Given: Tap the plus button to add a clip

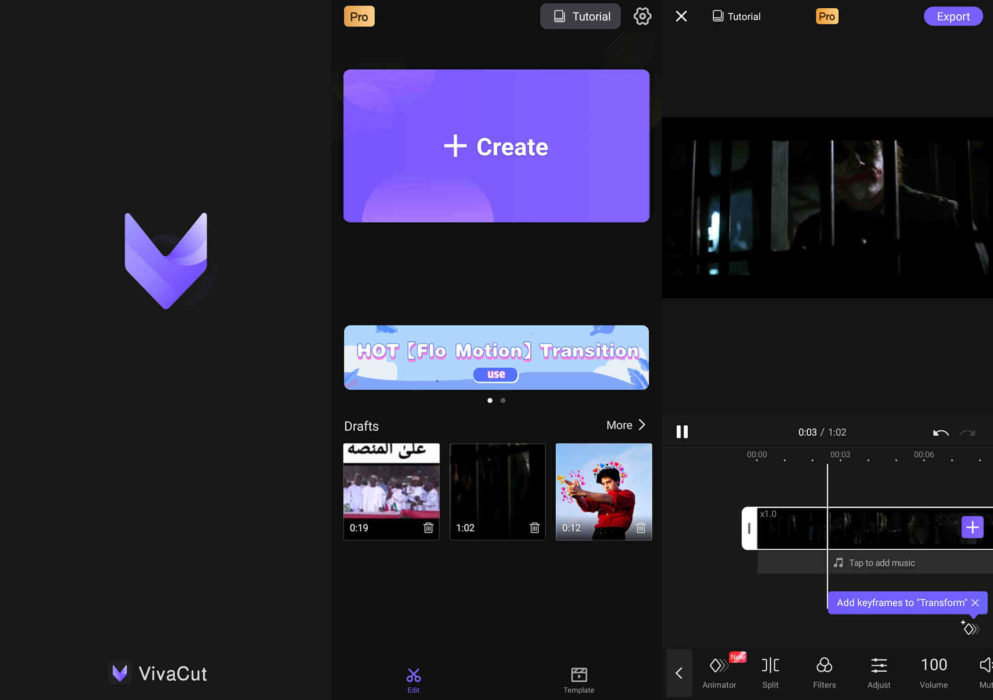Looking at the screenshot, I should coord(971,527).
